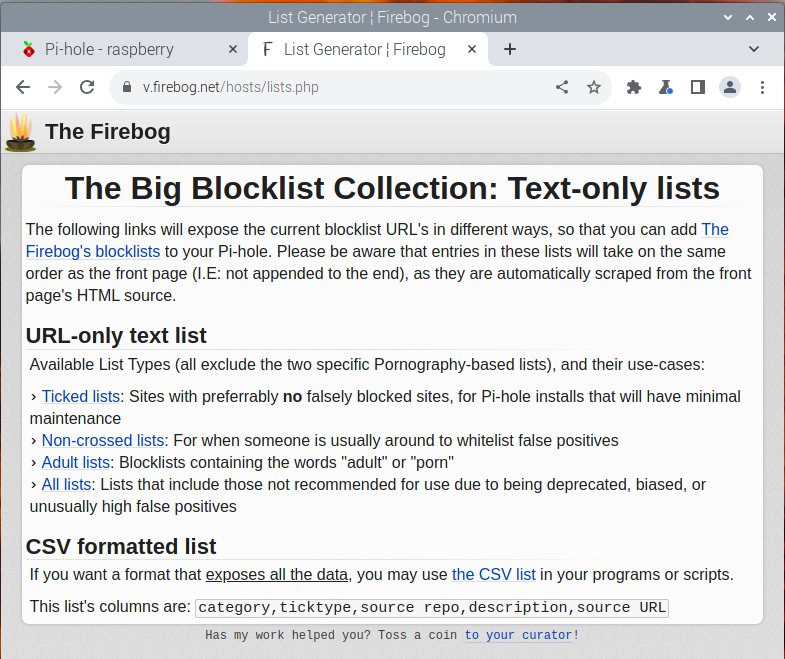Click the browser forward arrow
The width and height of the screenshot is (785, 659).
coord(55,87)
